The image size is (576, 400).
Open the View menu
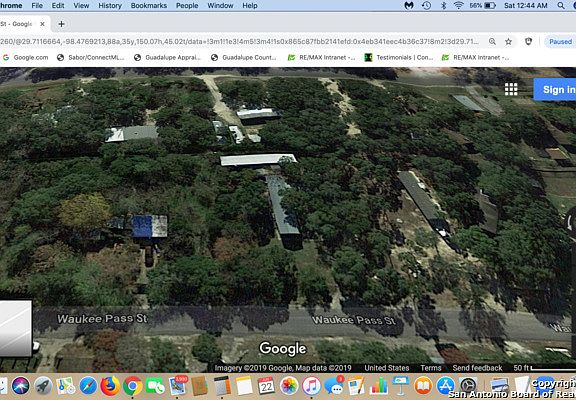(x=81, y=6)
